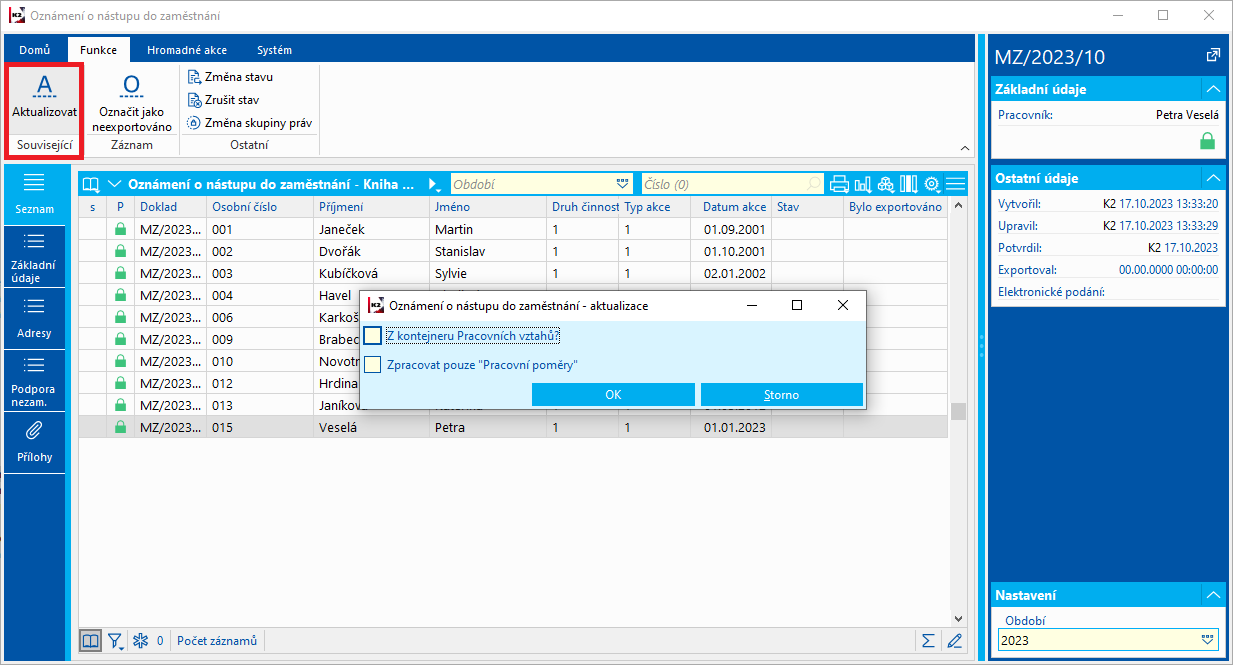
Task: Open the Období filter dropdown above the list
Action: click(x=622, y=184)
